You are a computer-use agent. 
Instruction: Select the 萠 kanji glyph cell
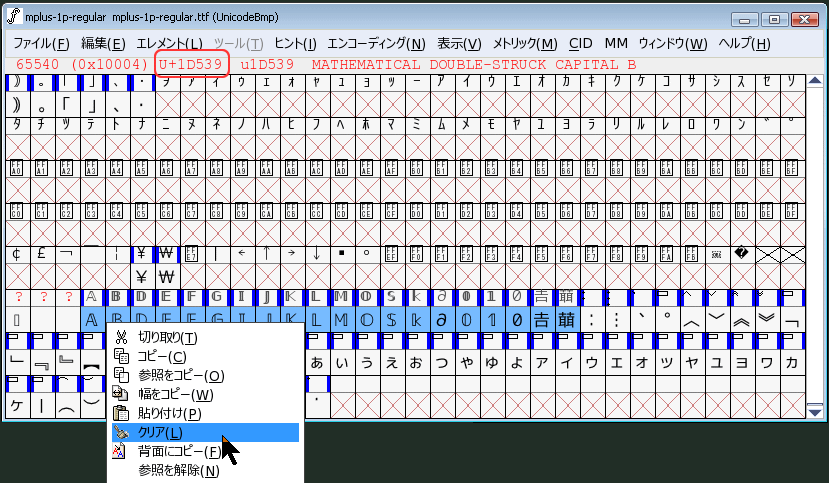(x=566, y=320)
